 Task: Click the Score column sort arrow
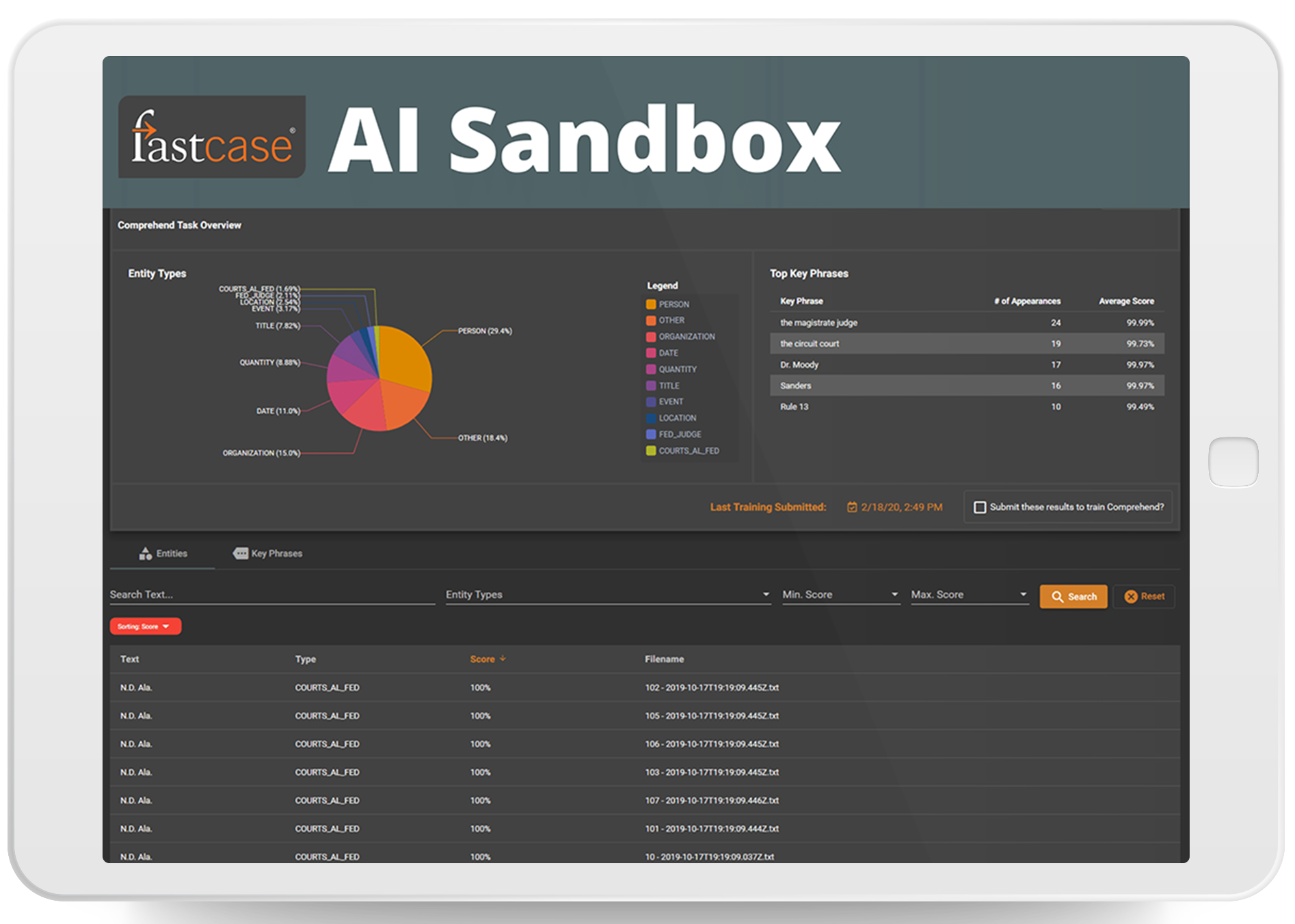click(503, 659)
